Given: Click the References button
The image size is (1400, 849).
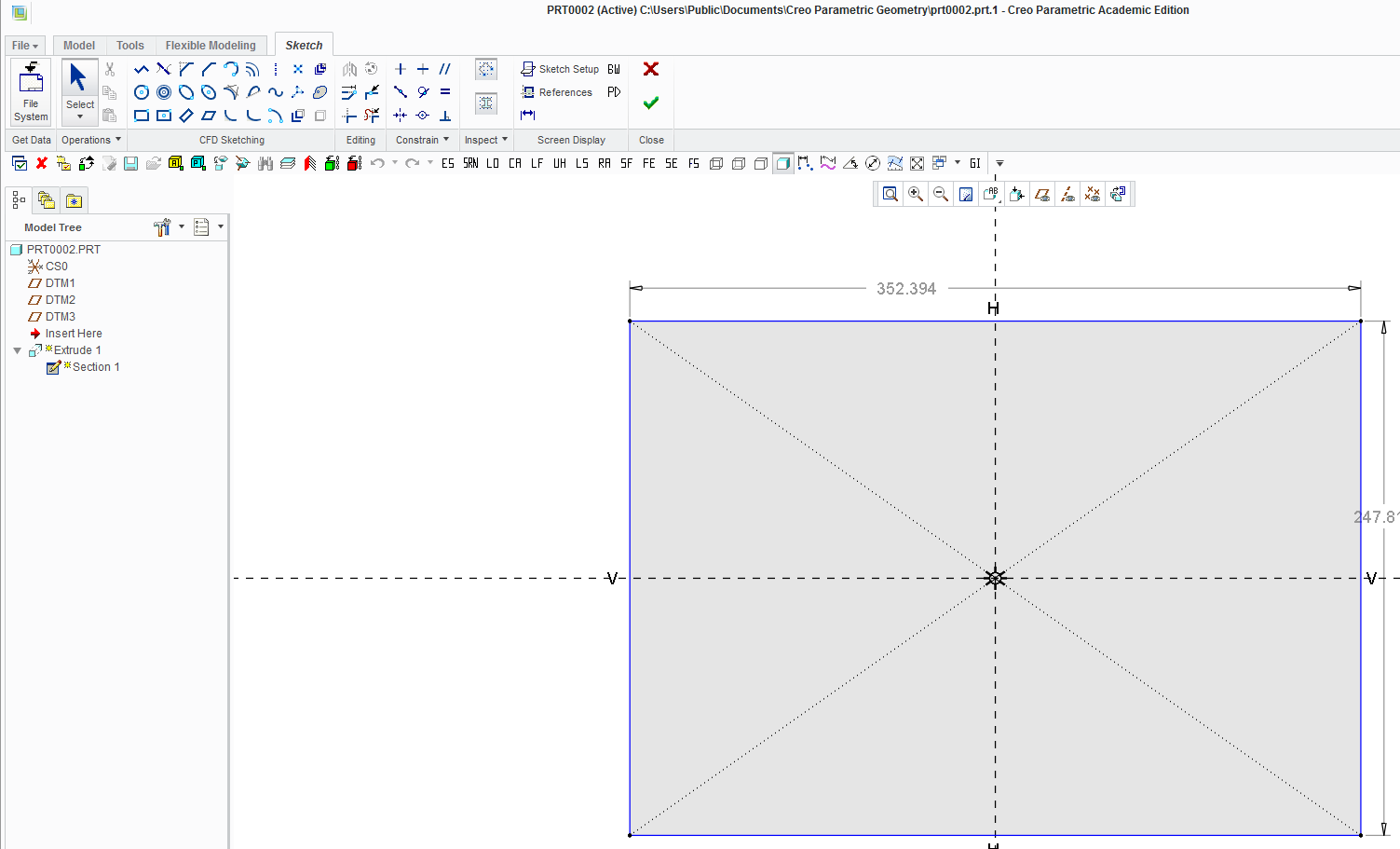Looking at the screenshot, I should [x=557, y=92].
